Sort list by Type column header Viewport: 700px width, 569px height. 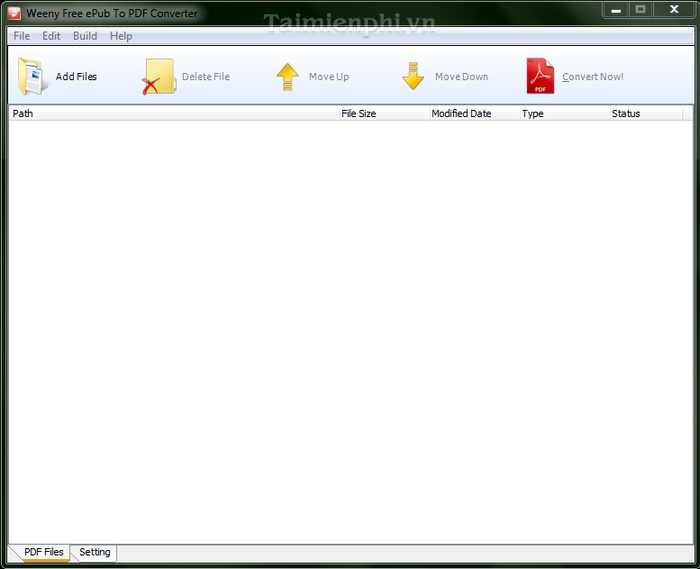click(x=565, y=114)
